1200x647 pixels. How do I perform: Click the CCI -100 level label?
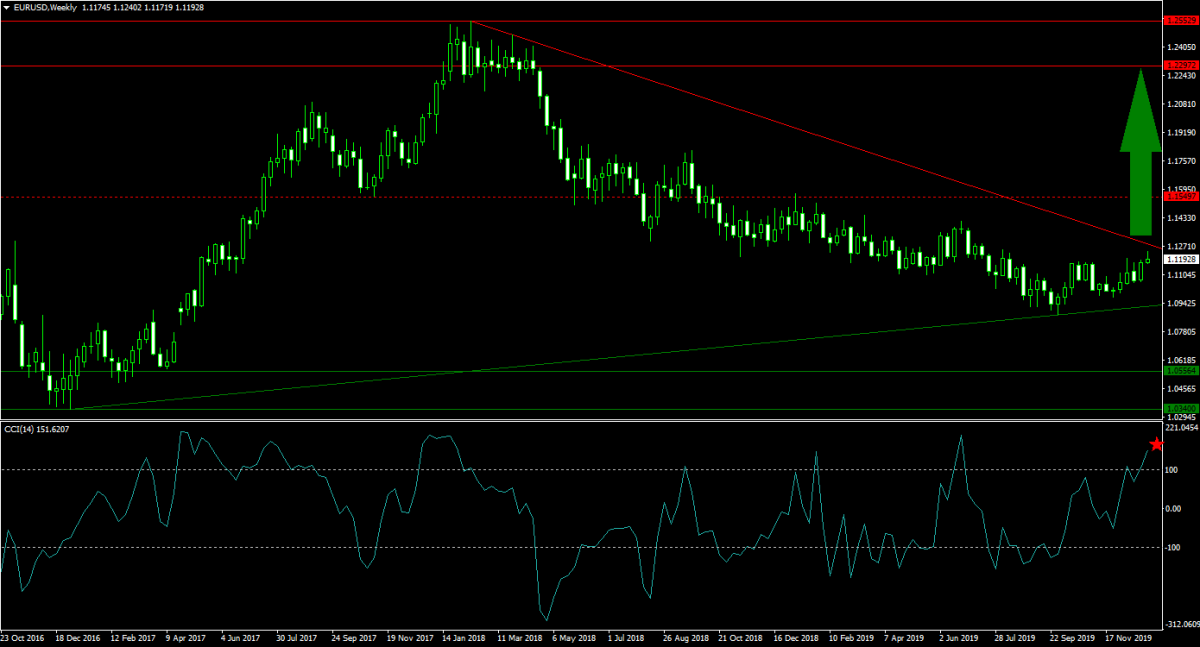1175,547
